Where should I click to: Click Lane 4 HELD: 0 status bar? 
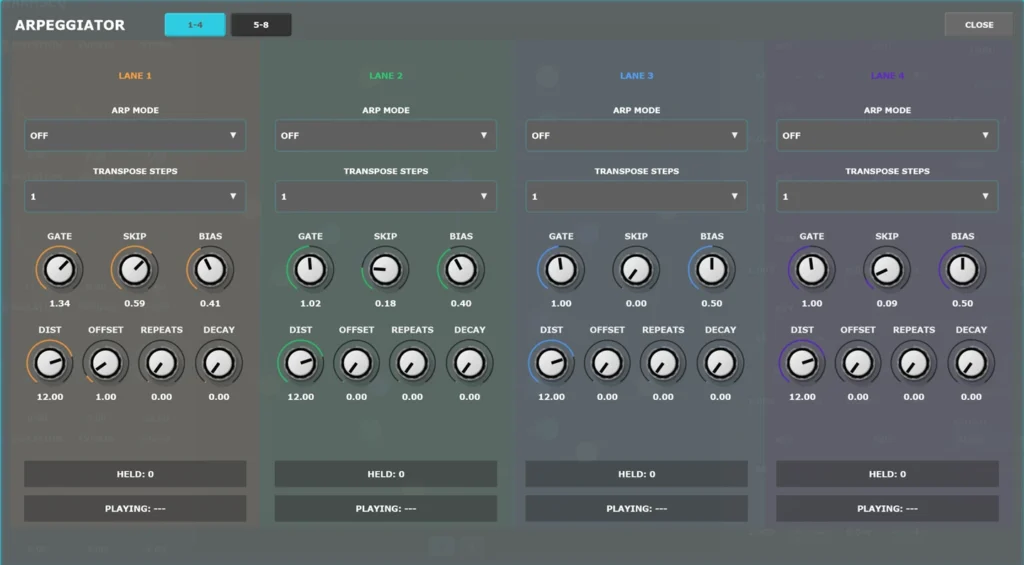coord(888,474)
